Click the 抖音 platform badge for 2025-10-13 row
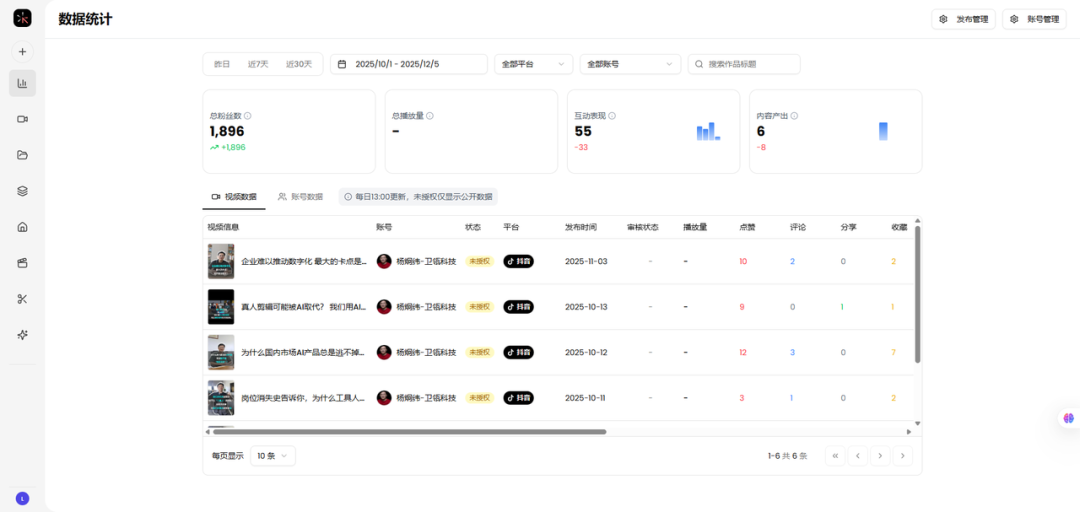1080x512 pixels. 519,307
